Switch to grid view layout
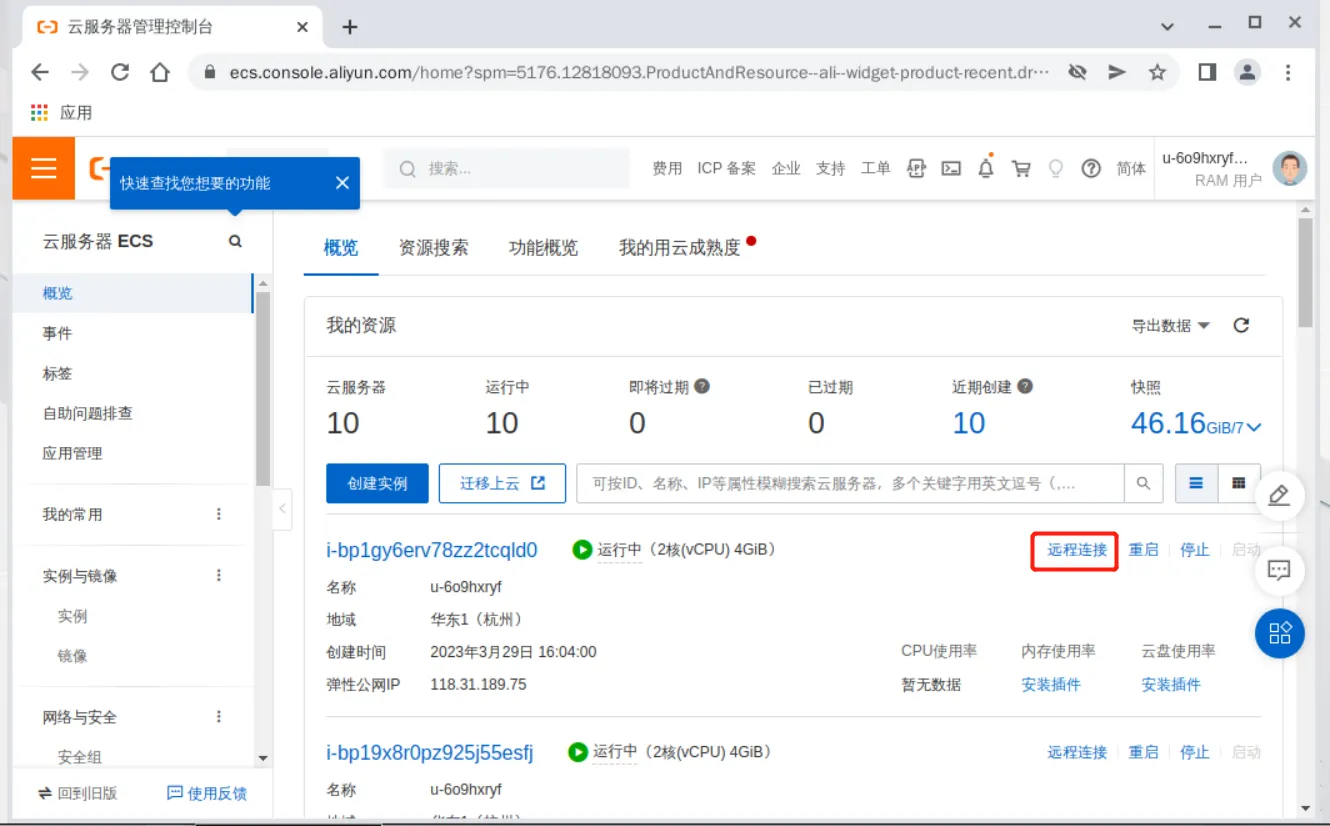Screen dimensions: 1330x826 pyautogui.click(x=1239, y=483)
